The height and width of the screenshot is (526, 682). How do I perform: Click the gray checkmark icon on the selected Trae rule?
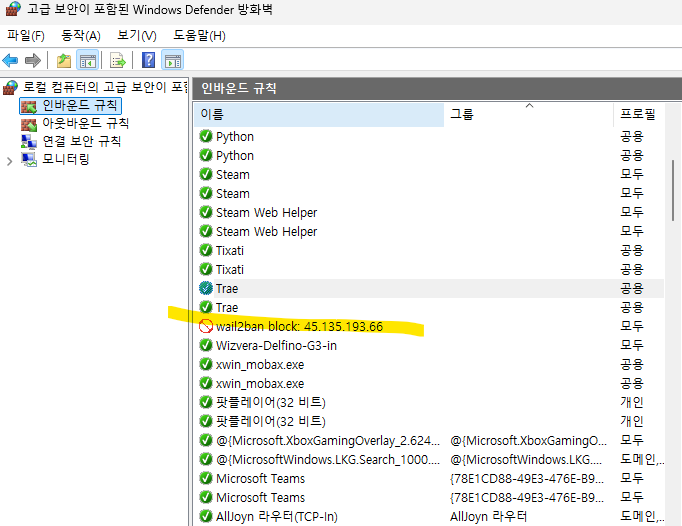click(x=205, y=288)
